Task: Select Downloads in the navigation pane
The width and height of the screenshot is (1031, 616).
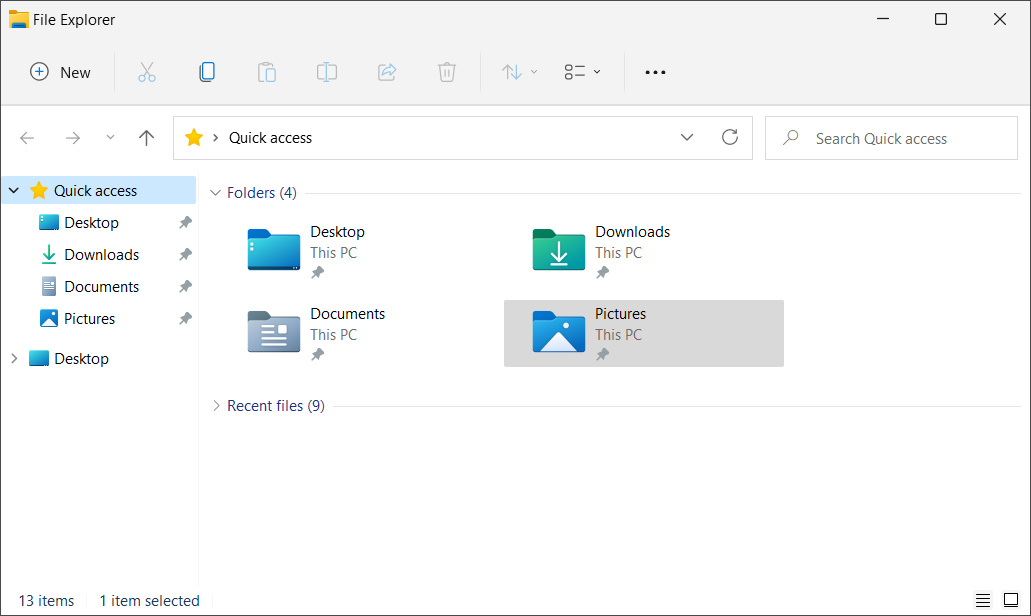Action: point(101,254)
